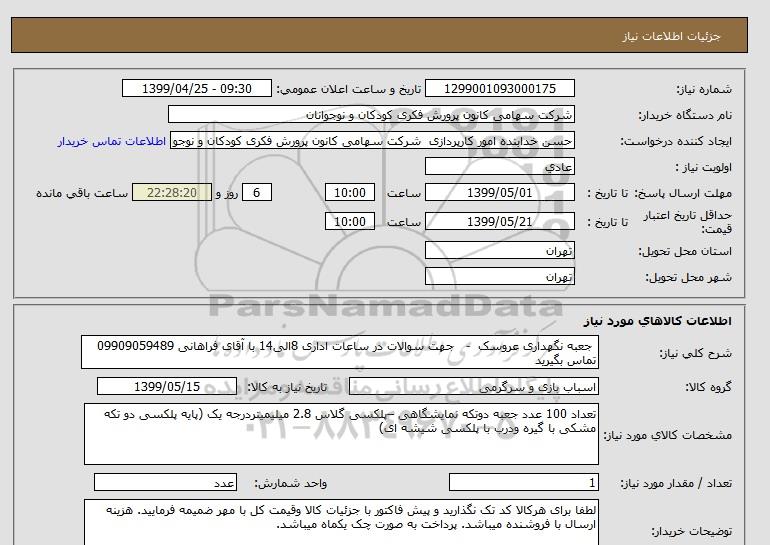Click the need date field 1399/05/15
Viewport: 770px width, 545px height.
tap(167, 386)
